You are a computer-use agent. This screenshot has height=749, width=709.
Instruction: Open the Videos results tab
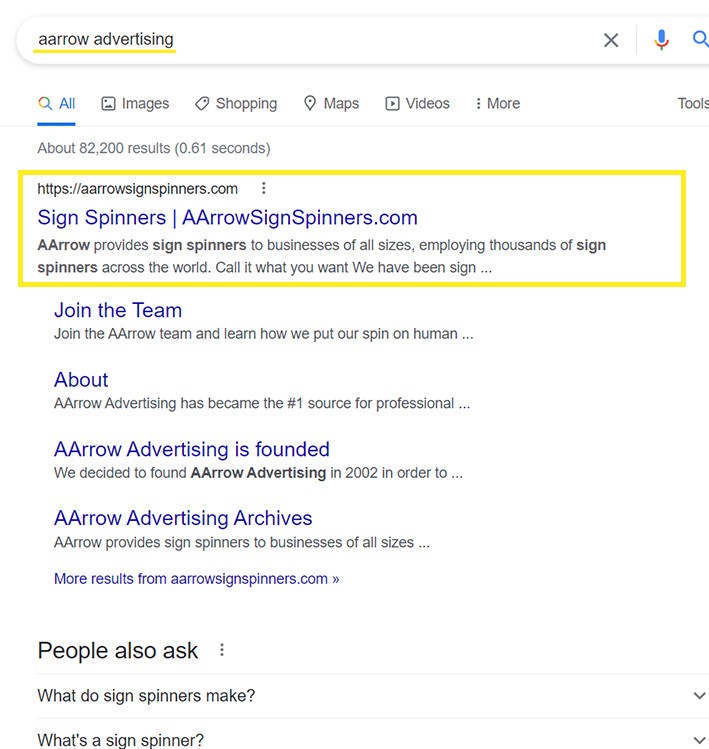(418, 104)
